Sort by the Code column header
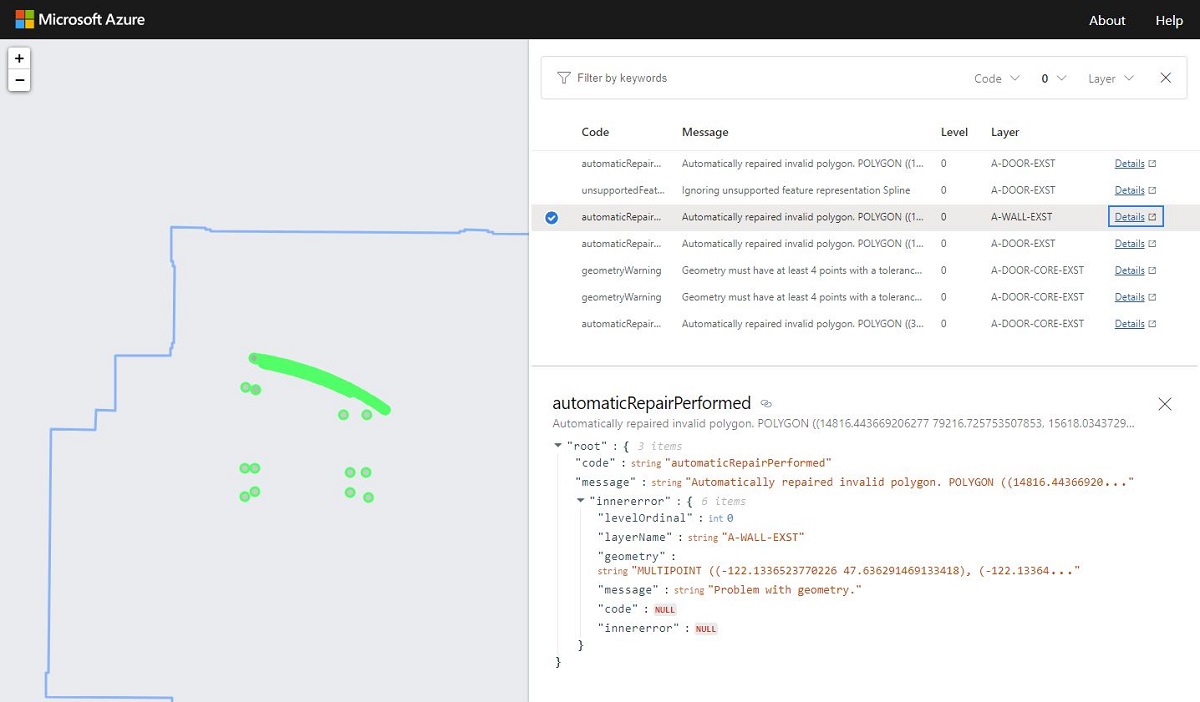The width and height of the screenshot is (1200, 702). point(595,132)
